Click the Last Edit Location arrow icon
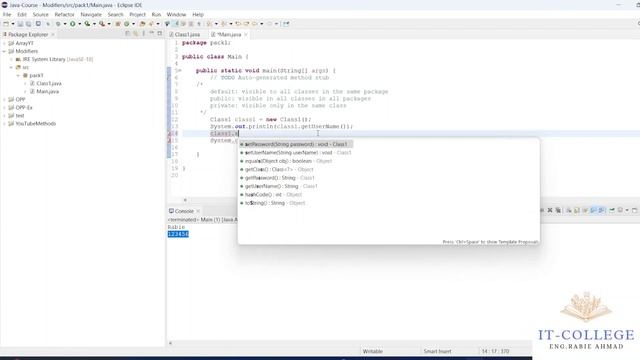 click(238, 24)
